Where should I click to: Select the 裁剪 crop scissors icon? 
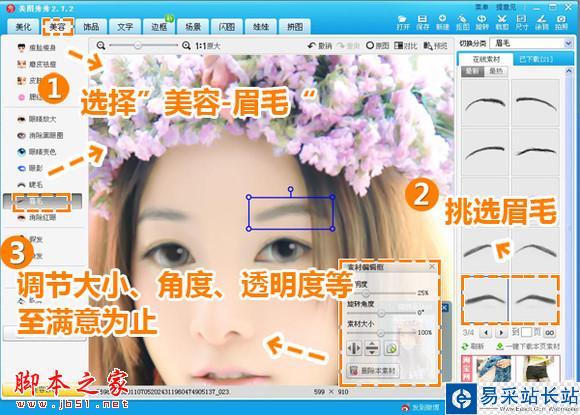(x=502, y=23)
